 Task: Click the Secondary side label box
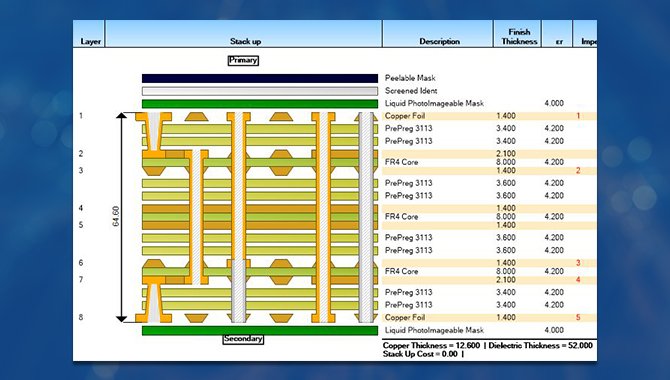(243, 339)
